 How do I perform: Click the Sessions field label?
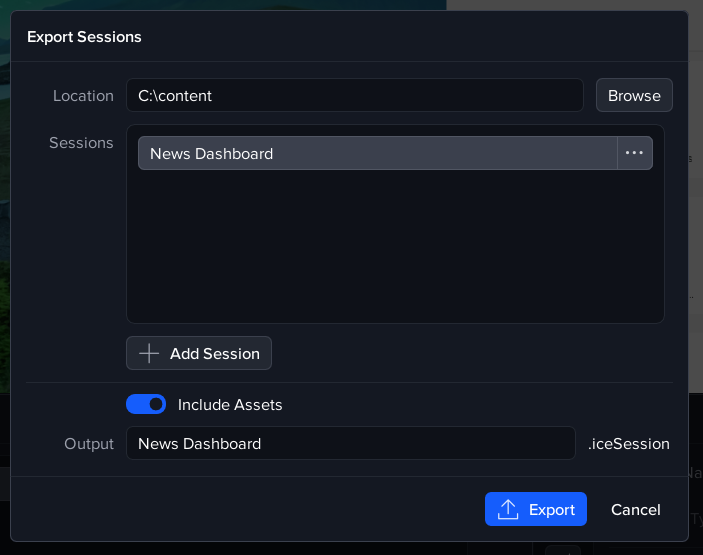pyautogui.click(x=81, y=143)
